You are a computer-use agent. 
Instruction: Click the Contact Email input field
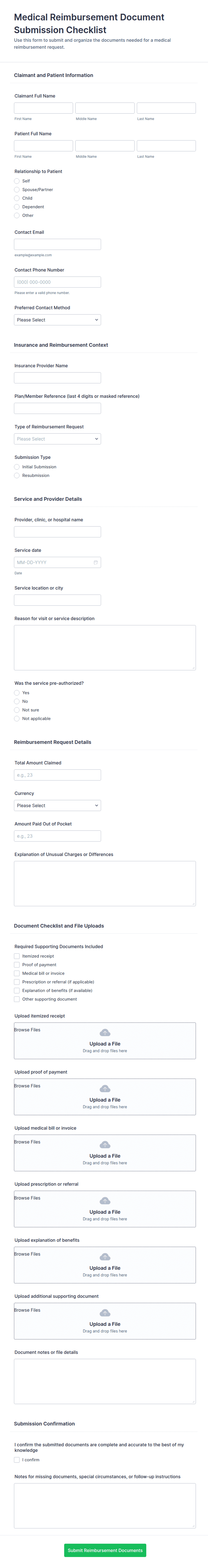click(x=57, y=244)
